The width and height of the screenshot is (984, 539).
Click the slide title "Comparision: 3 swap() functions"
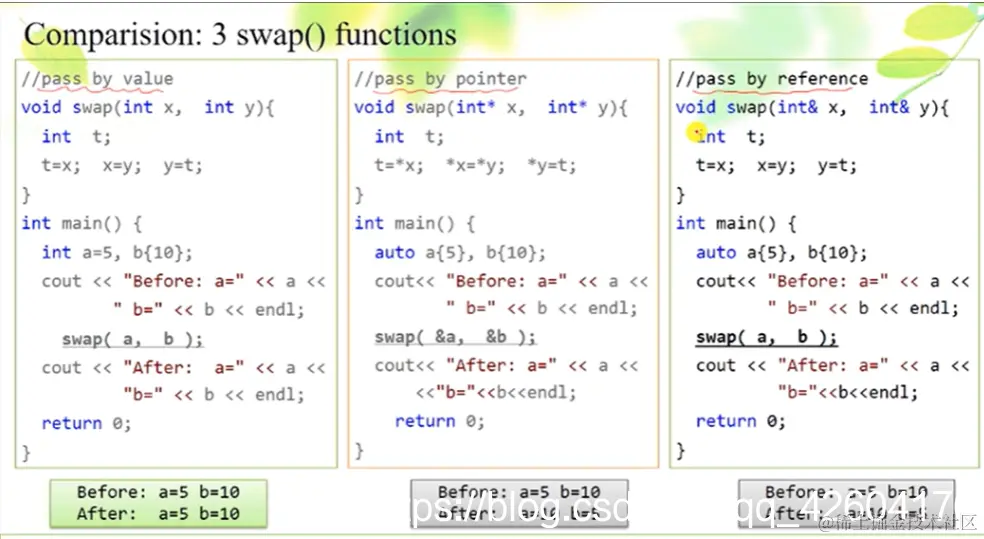[x=240, y=35]
